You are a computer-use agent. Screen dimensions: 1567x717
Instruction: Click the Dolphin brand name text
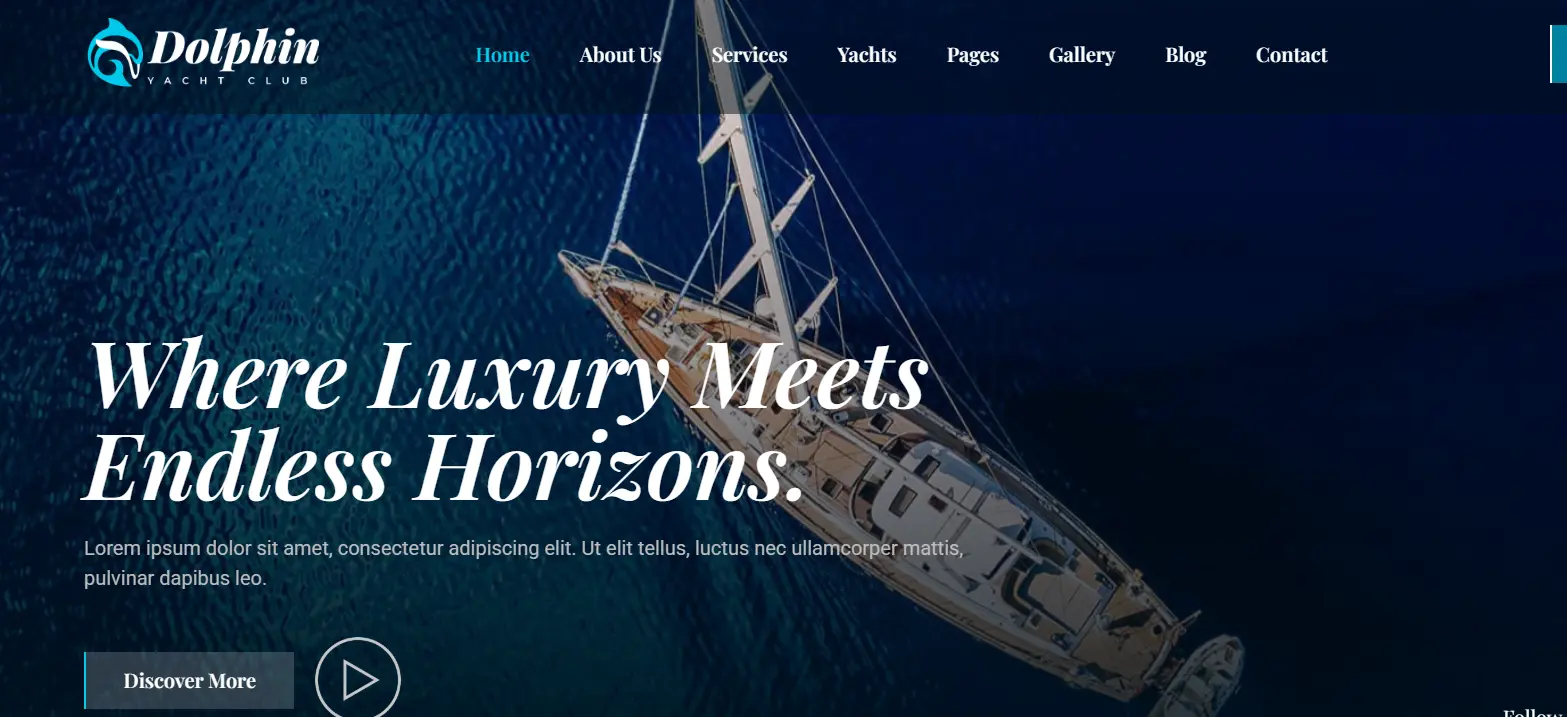[235, 47]
